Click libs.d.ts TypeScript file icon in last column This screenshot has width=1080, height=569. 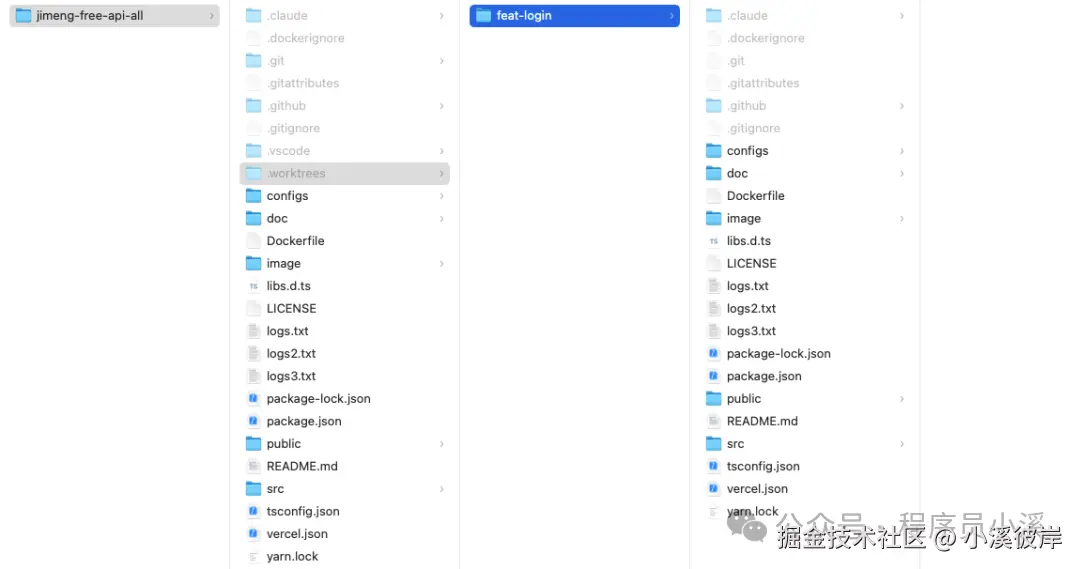click(x=714, y=240)
